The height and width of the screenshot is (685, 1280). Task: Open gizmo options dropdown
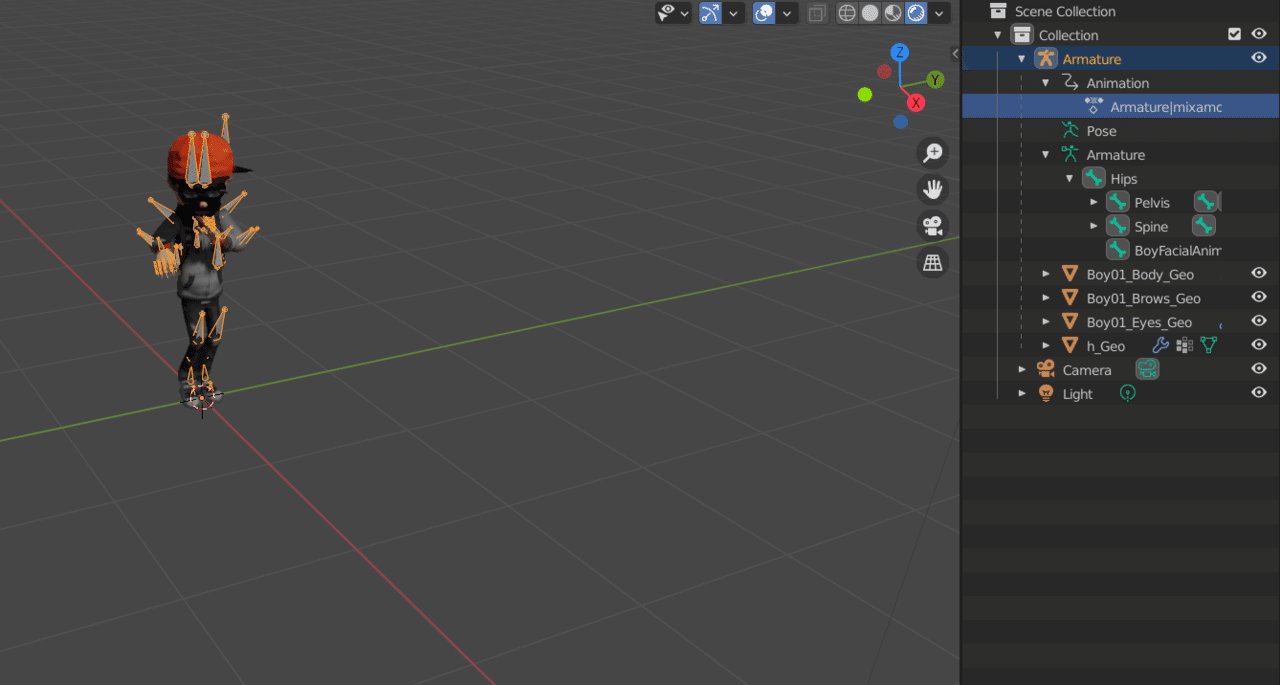click(734, 13)
